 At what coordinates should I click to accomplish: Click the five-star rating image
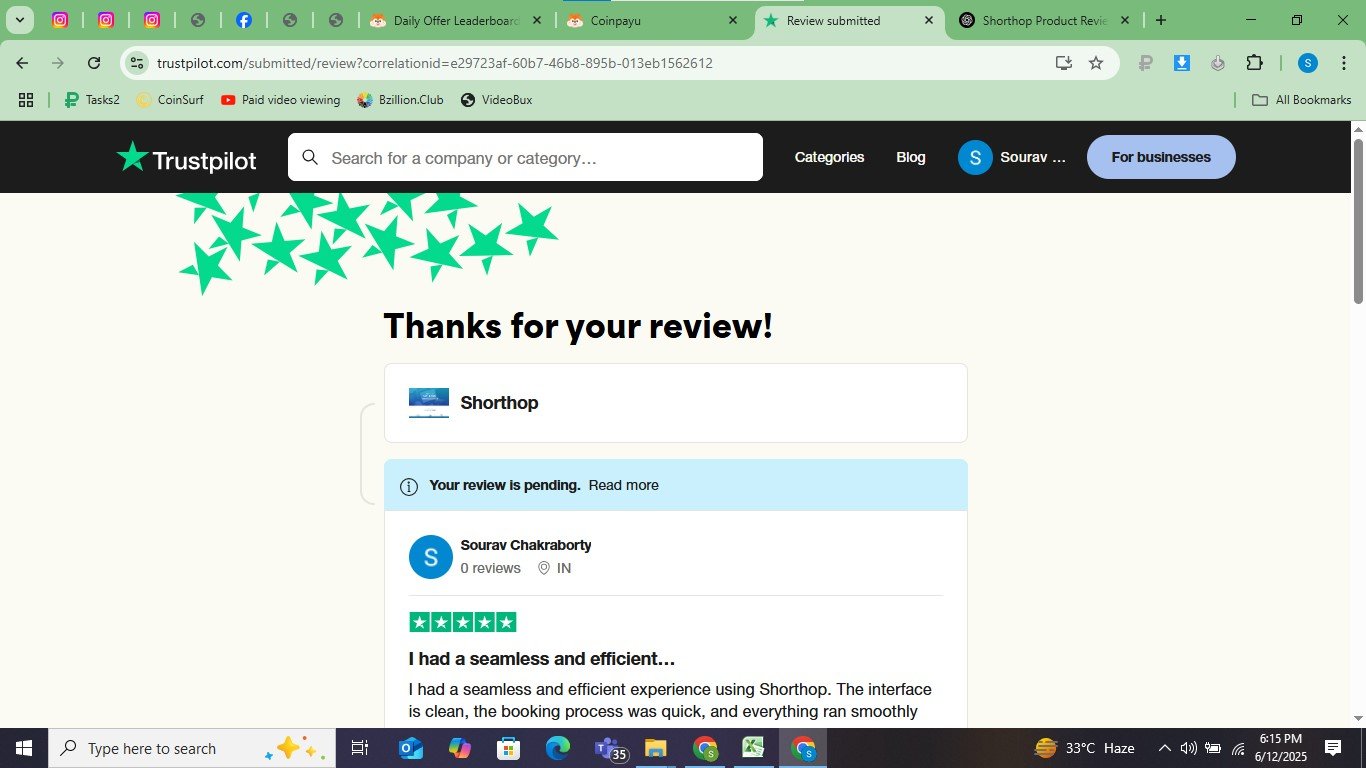click(463, 622)
